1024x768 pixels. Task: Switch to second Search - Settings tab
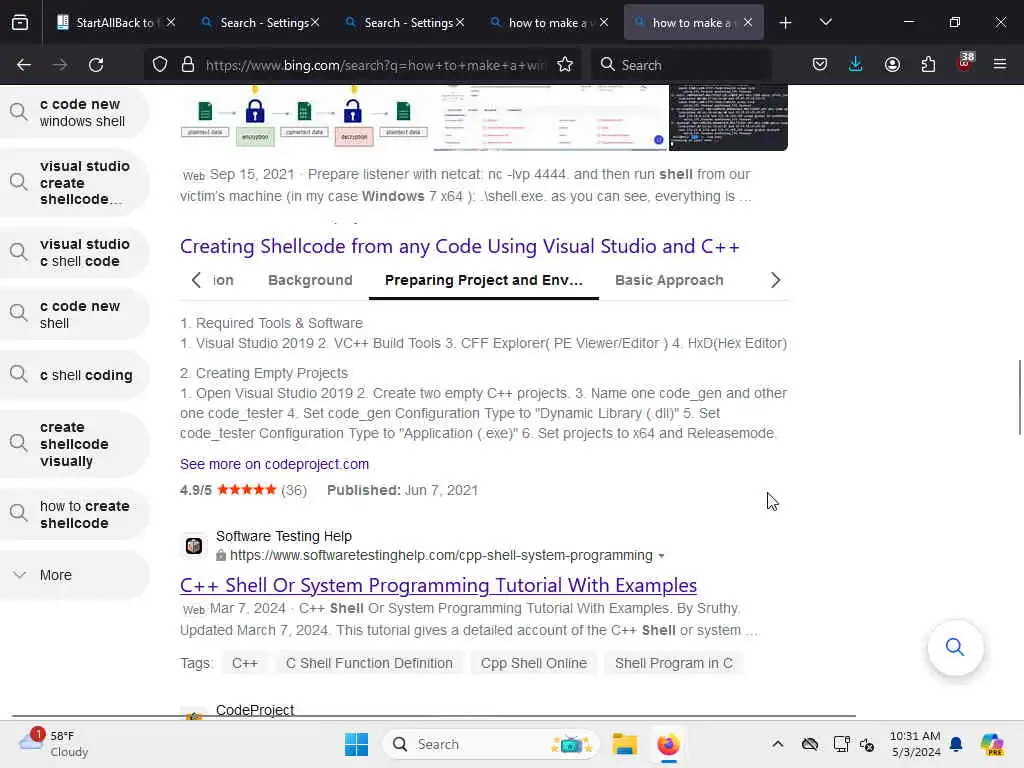[x=404, y=23]
